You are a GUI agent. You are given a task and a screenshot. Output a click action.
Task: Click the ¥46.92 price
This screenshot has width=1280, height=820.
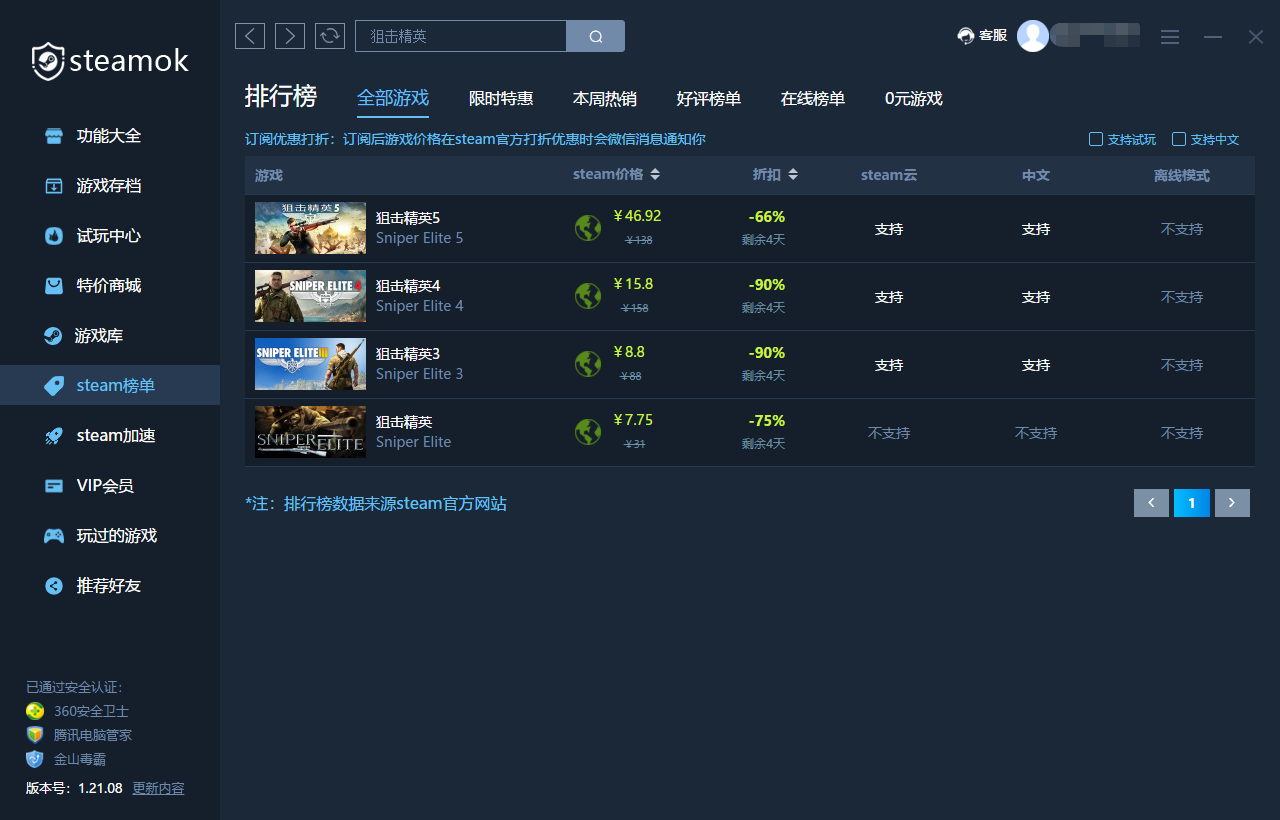coord(637,216)
